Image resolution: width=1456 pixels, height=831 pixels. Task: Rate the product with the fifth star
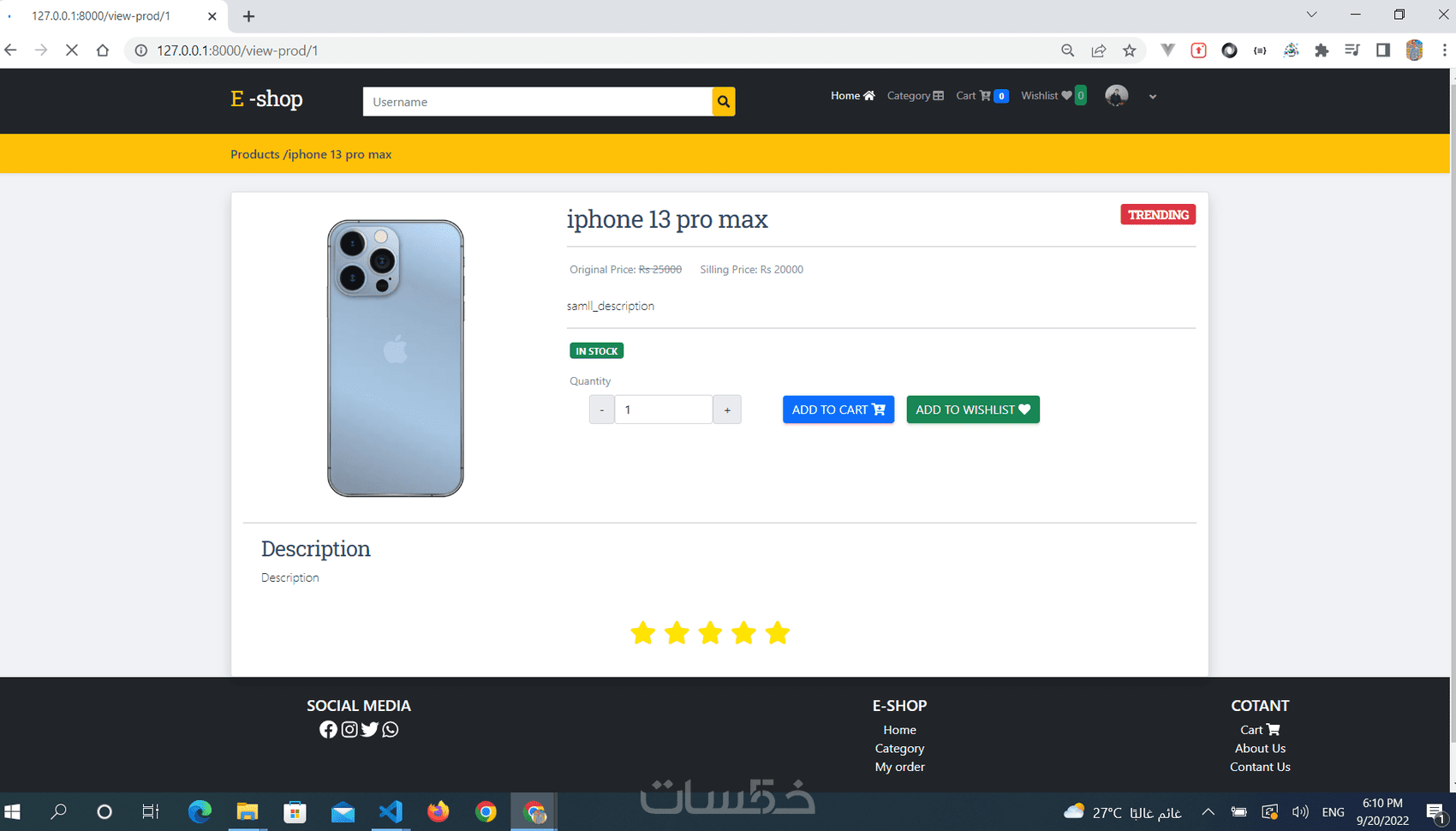pos(777,632)
